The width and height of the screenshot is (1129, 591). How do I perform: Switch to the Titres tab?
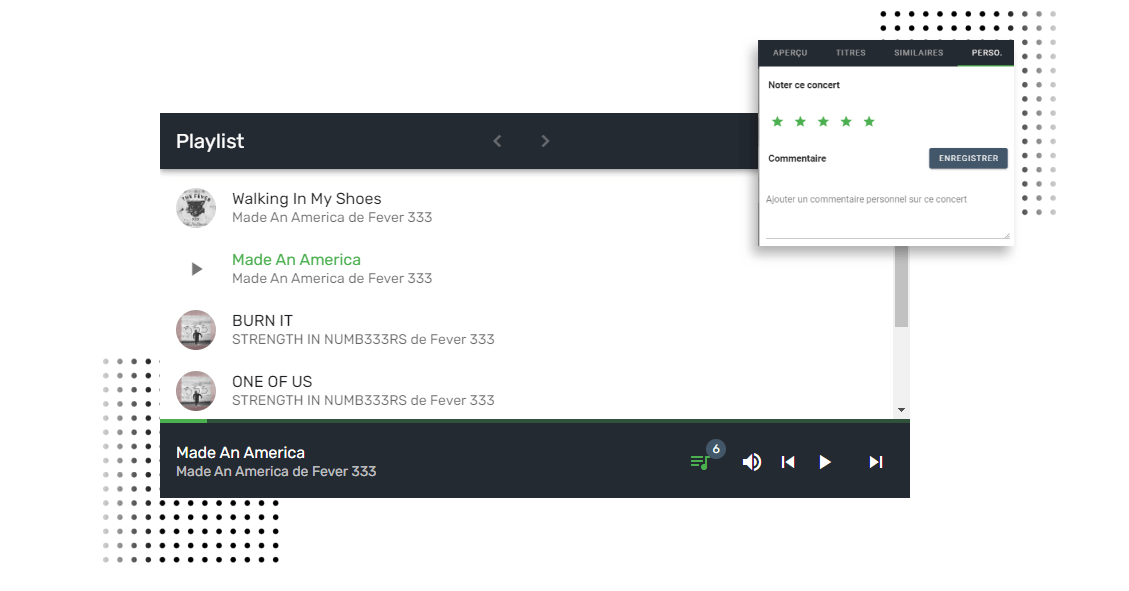[850, 53]
